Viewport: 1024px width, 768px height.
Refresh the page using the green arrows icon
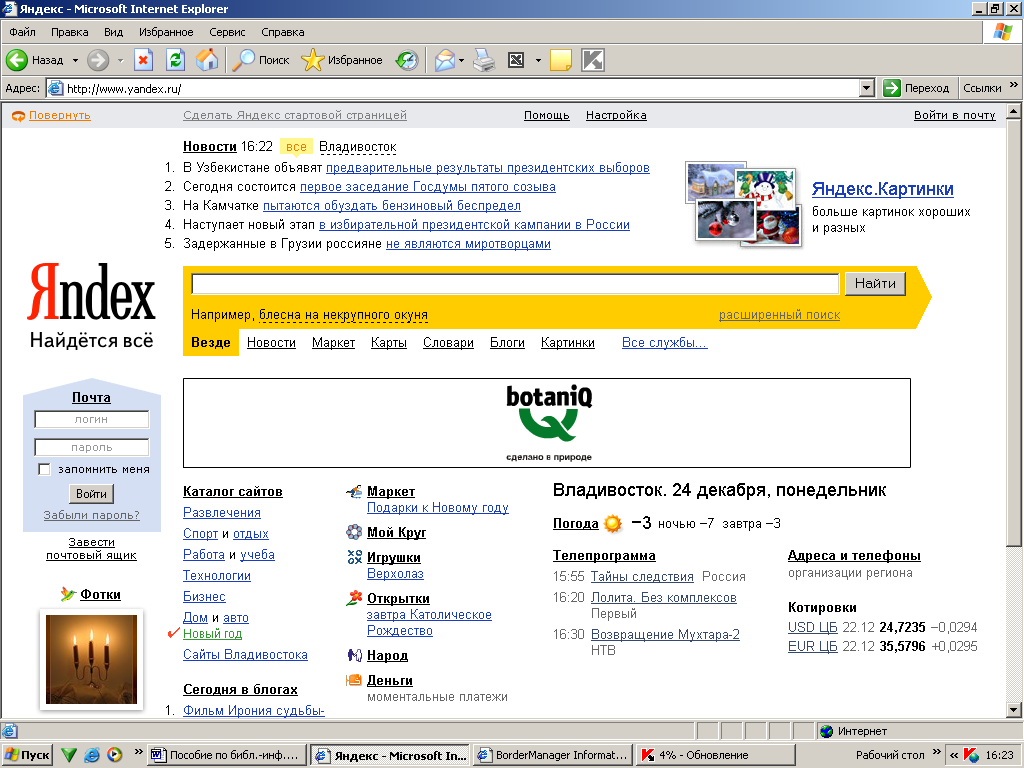tap(175, 60)
